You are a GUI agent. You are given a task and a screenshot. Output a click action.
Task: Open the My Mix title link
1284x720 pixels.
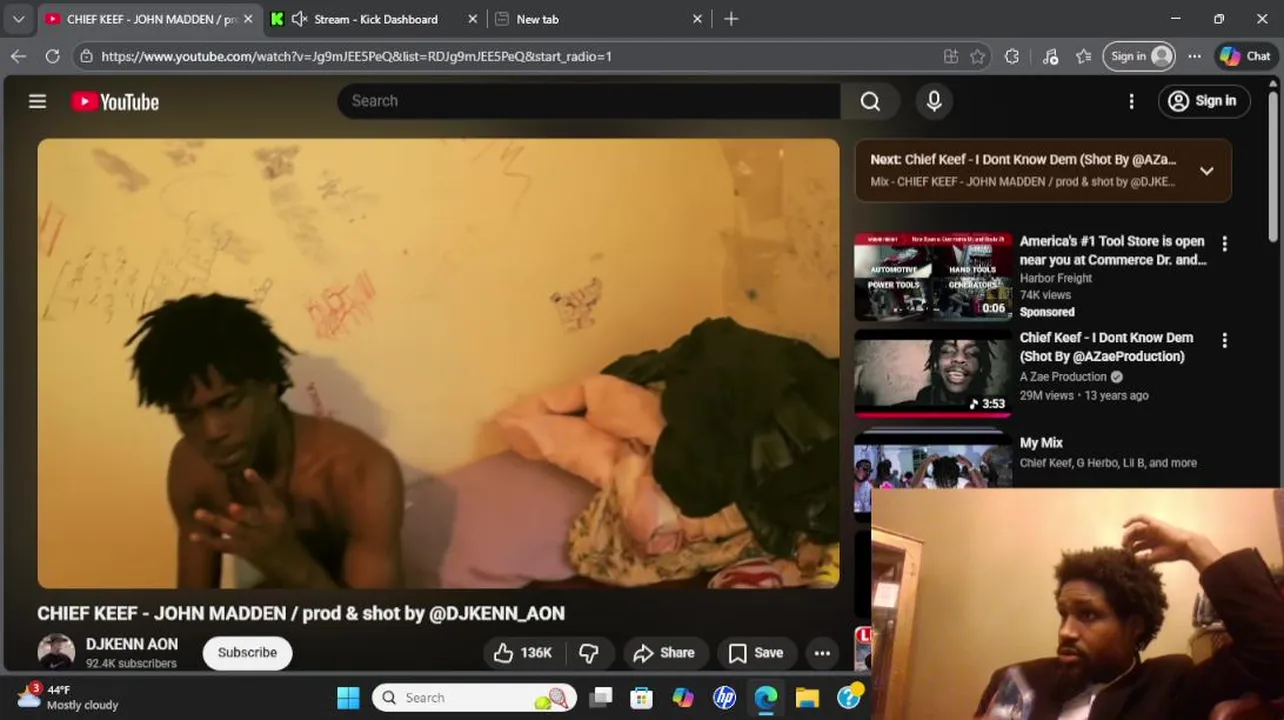pos(1041,443)
